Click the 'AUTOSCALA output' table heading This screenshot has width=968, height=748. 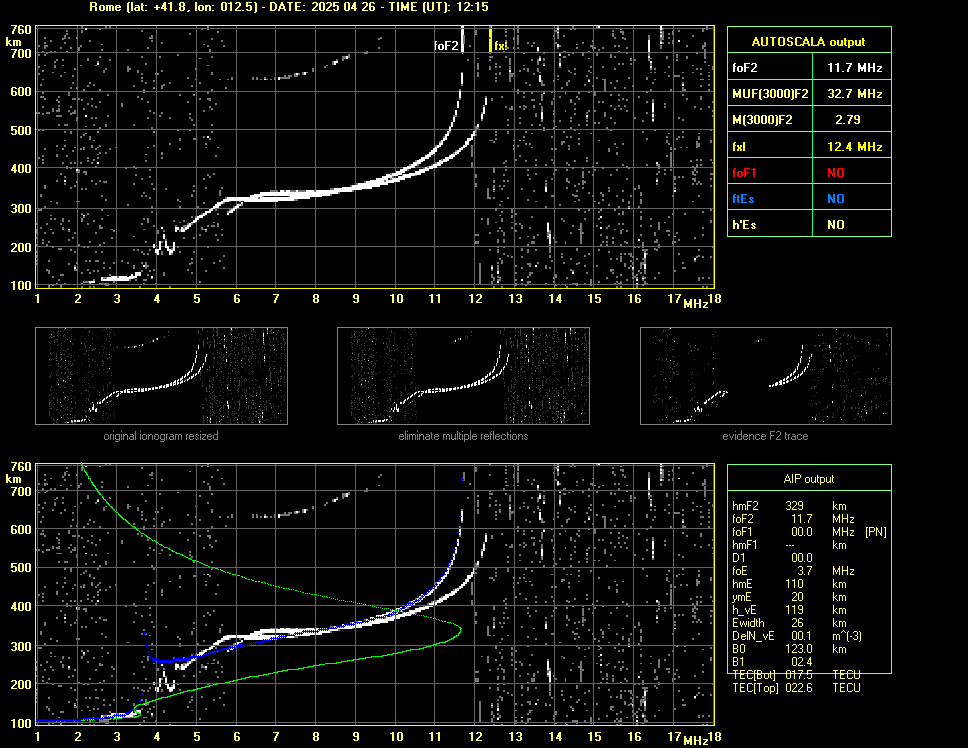point(808,42)
